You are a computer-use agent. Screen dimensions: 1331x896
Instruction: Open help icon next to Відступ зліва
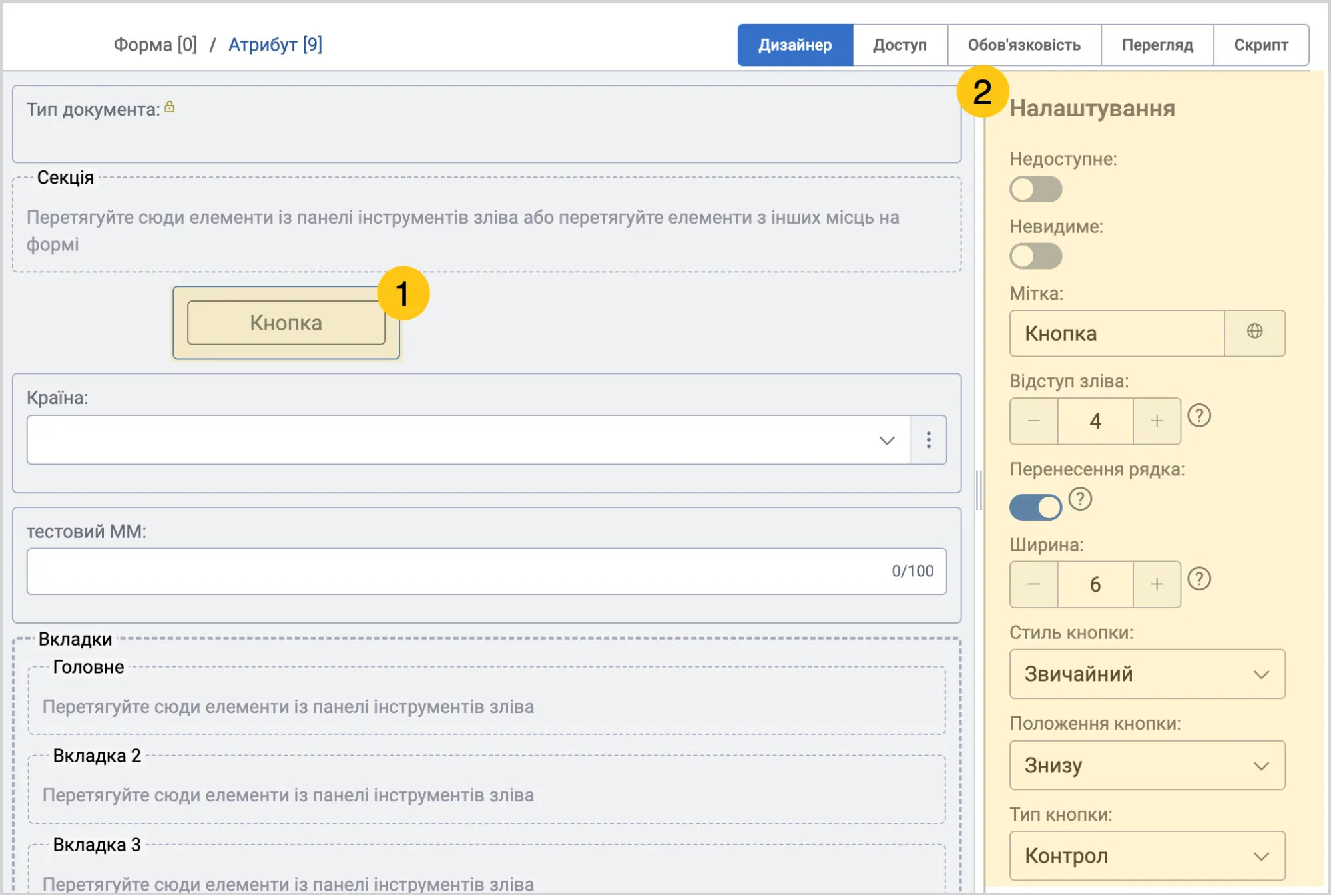pos(1198,416)
